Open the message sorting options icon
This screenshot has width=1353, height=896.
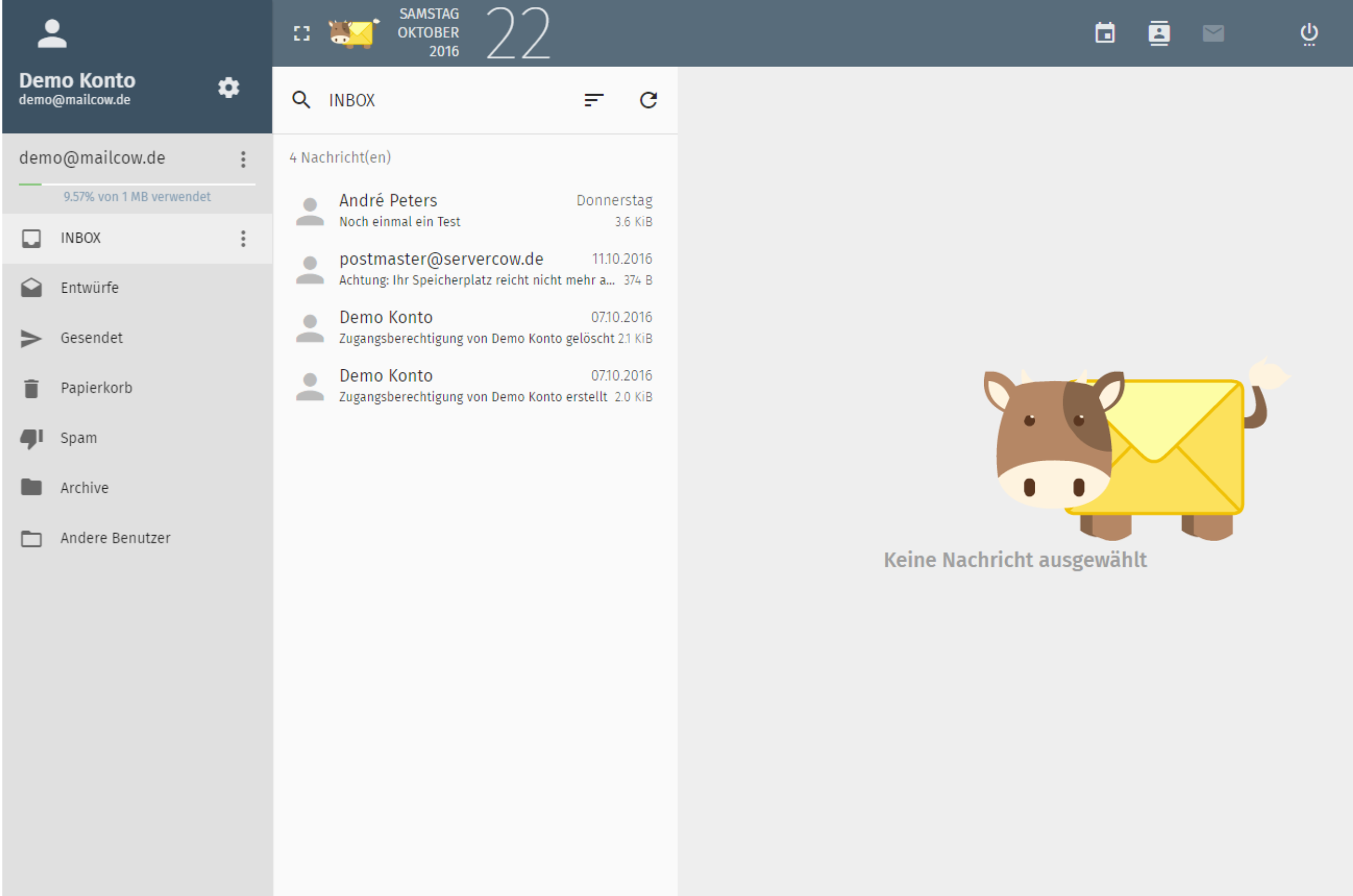[594, 100]
